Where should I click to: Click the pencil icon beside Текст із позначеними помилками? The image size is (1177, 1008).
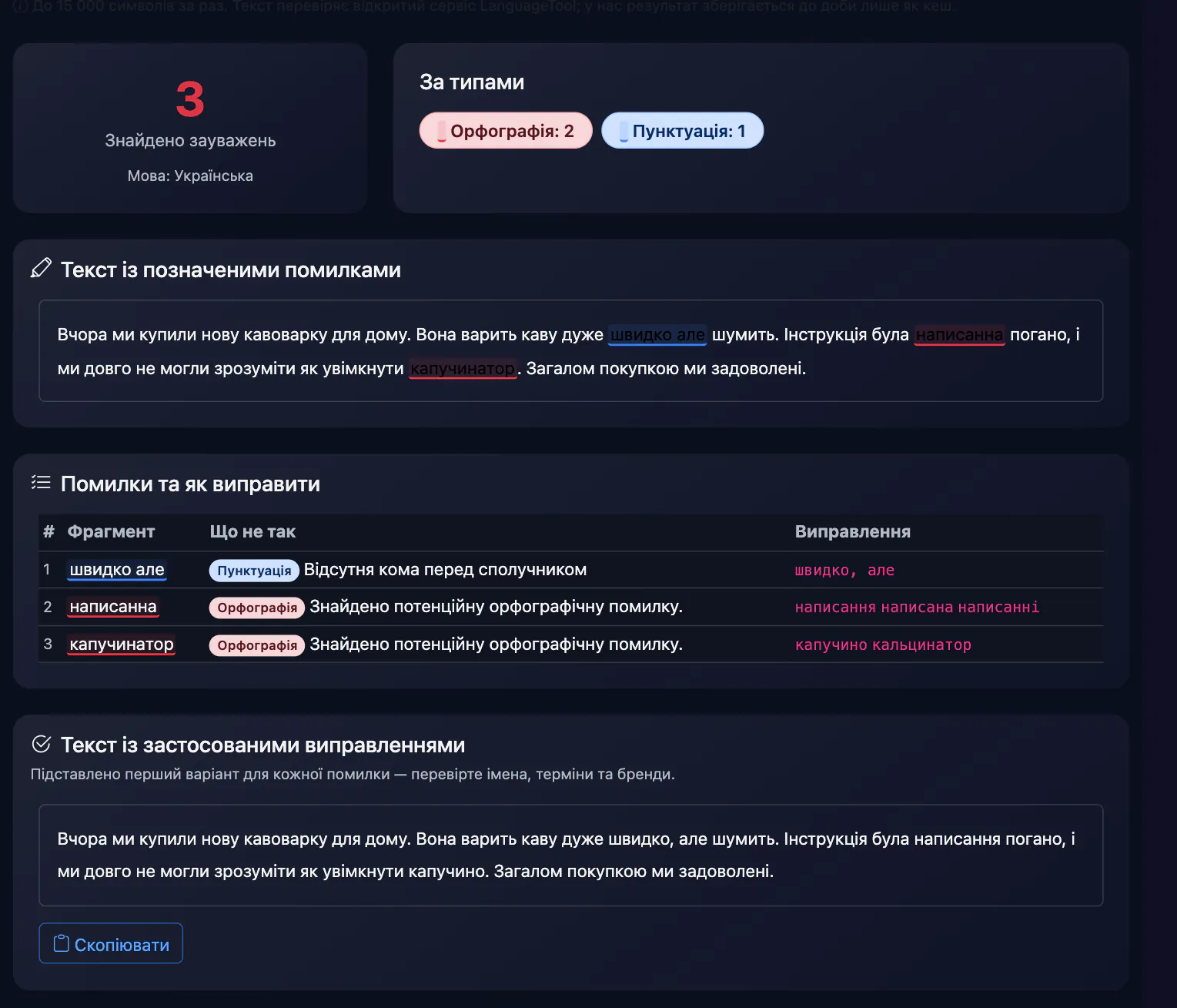[x=41, y=268]
